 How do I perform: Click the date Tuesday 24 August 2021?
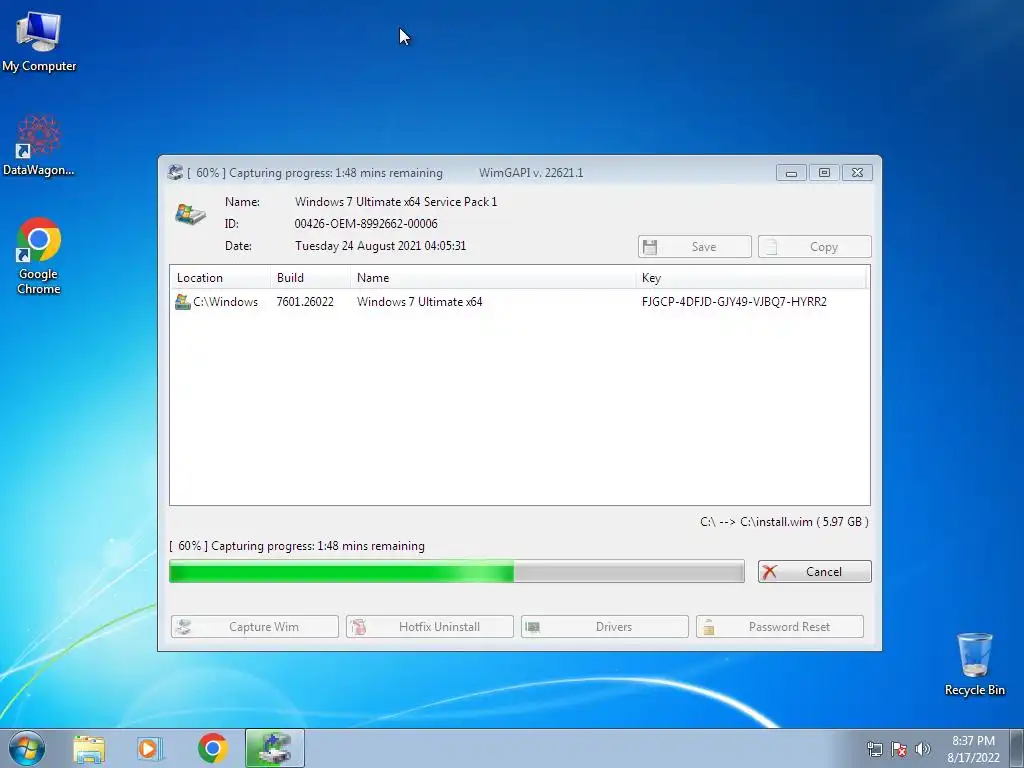[380, 246]
